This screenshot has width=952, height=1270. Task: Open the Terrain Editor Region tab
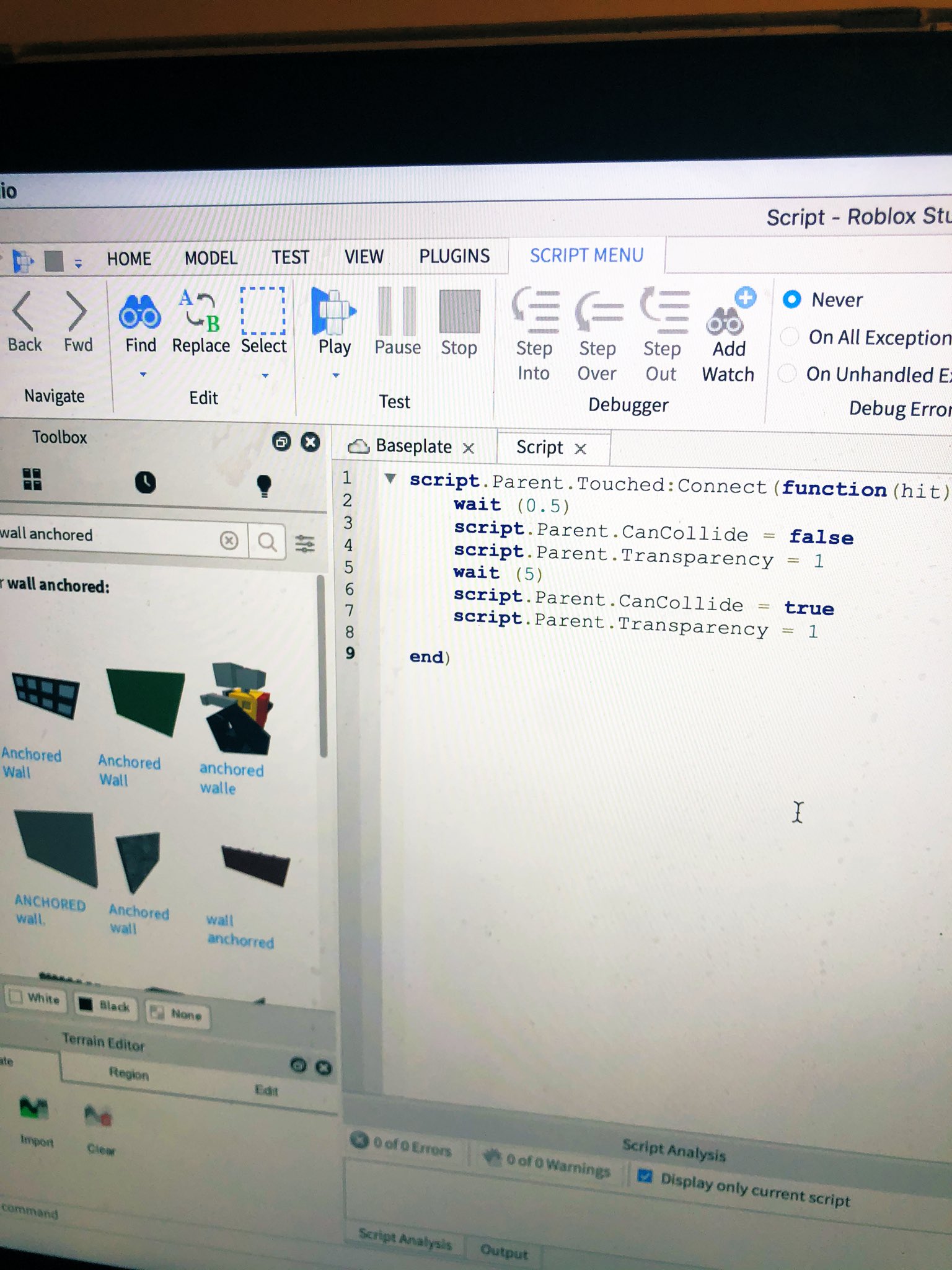(x=129, y=1073)
